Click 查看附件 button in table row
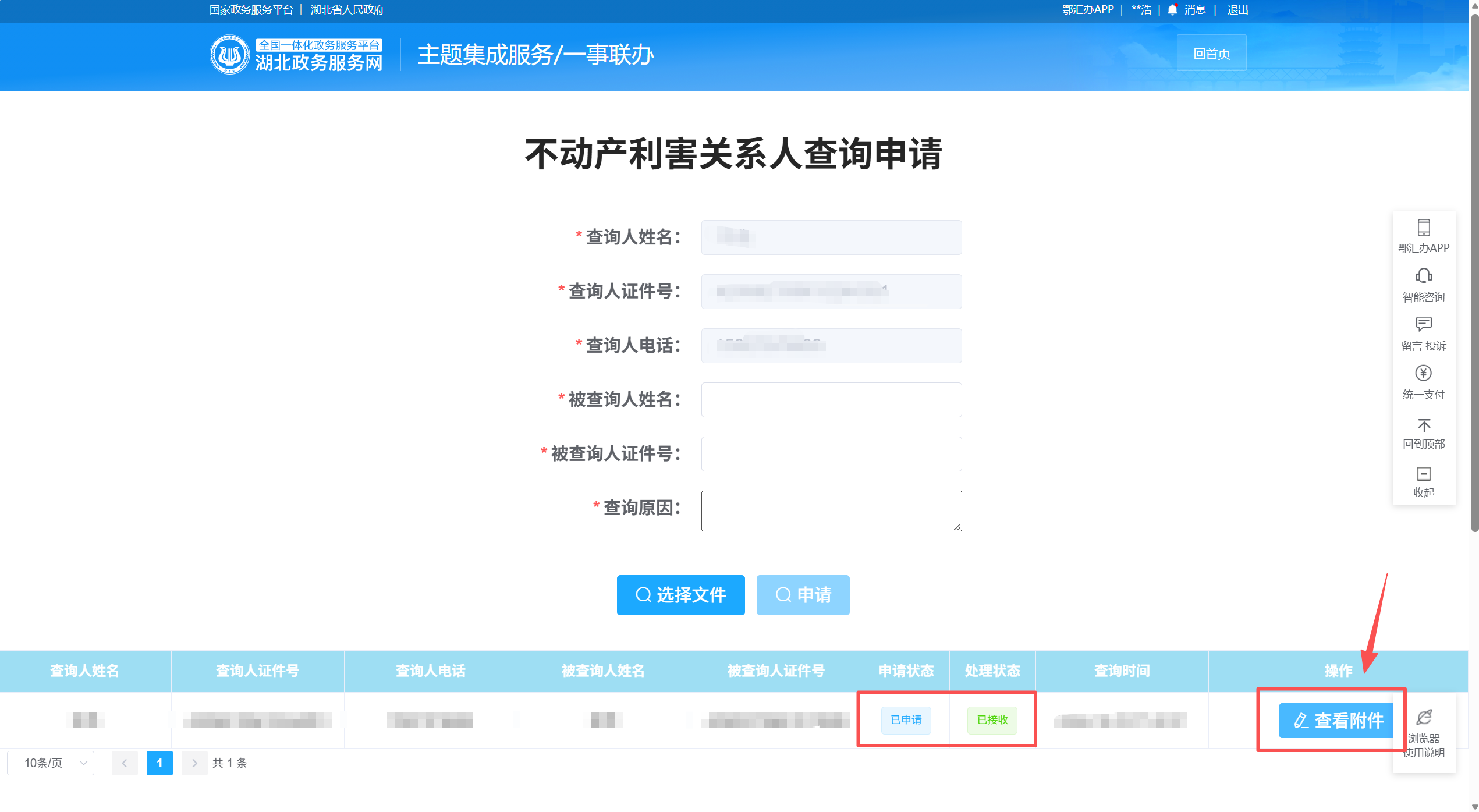This screenshot has height=812, width=1479. tap(1337, 721)
